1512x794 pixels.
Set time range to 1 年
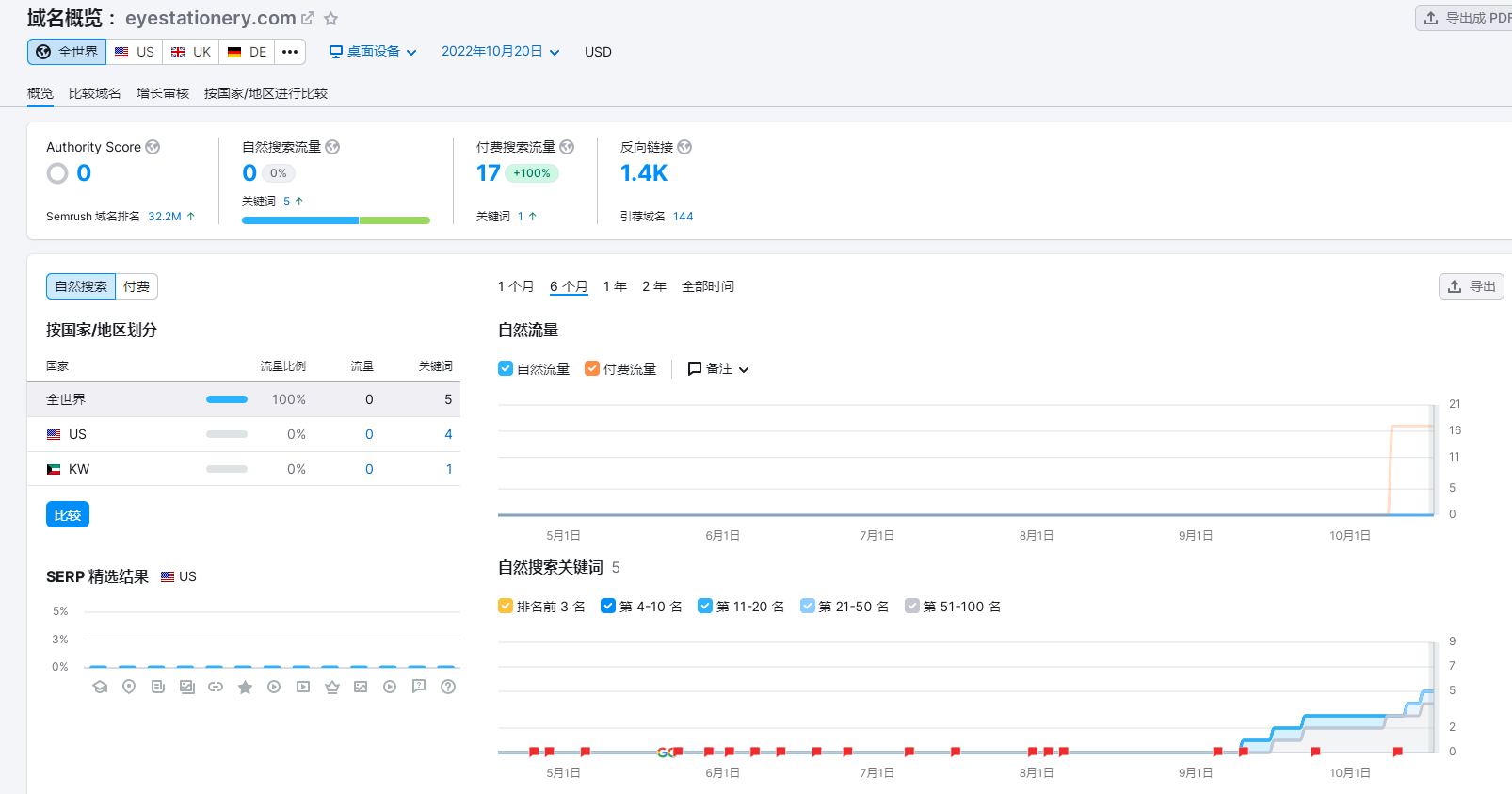tap(615, 286)
